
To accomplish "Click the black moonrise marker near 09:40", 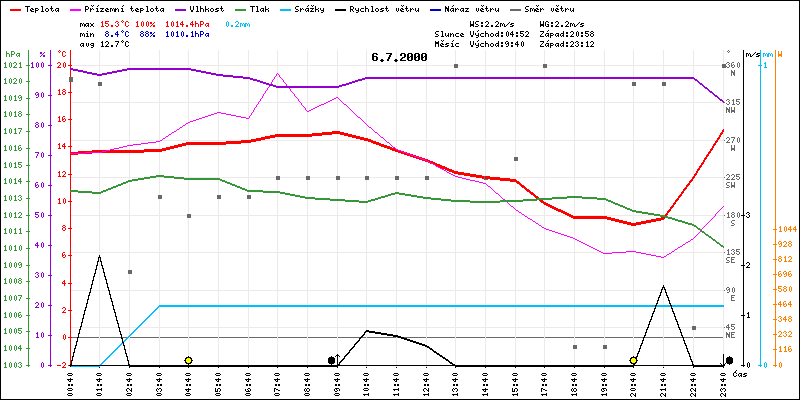I will pos(332,360).
